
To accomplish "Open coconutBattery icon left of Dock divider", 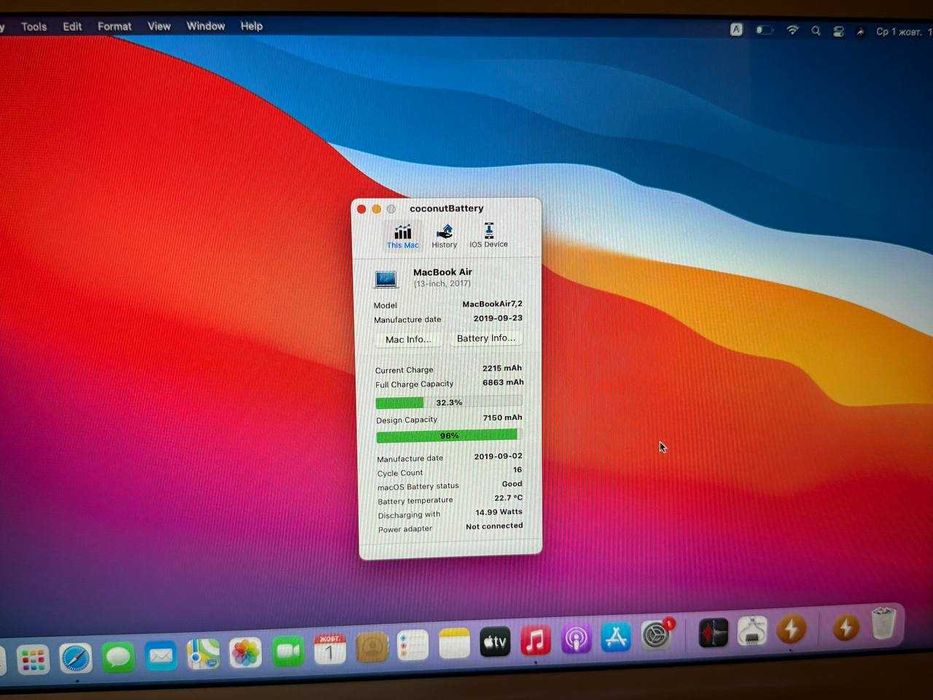I will (791, 629).
